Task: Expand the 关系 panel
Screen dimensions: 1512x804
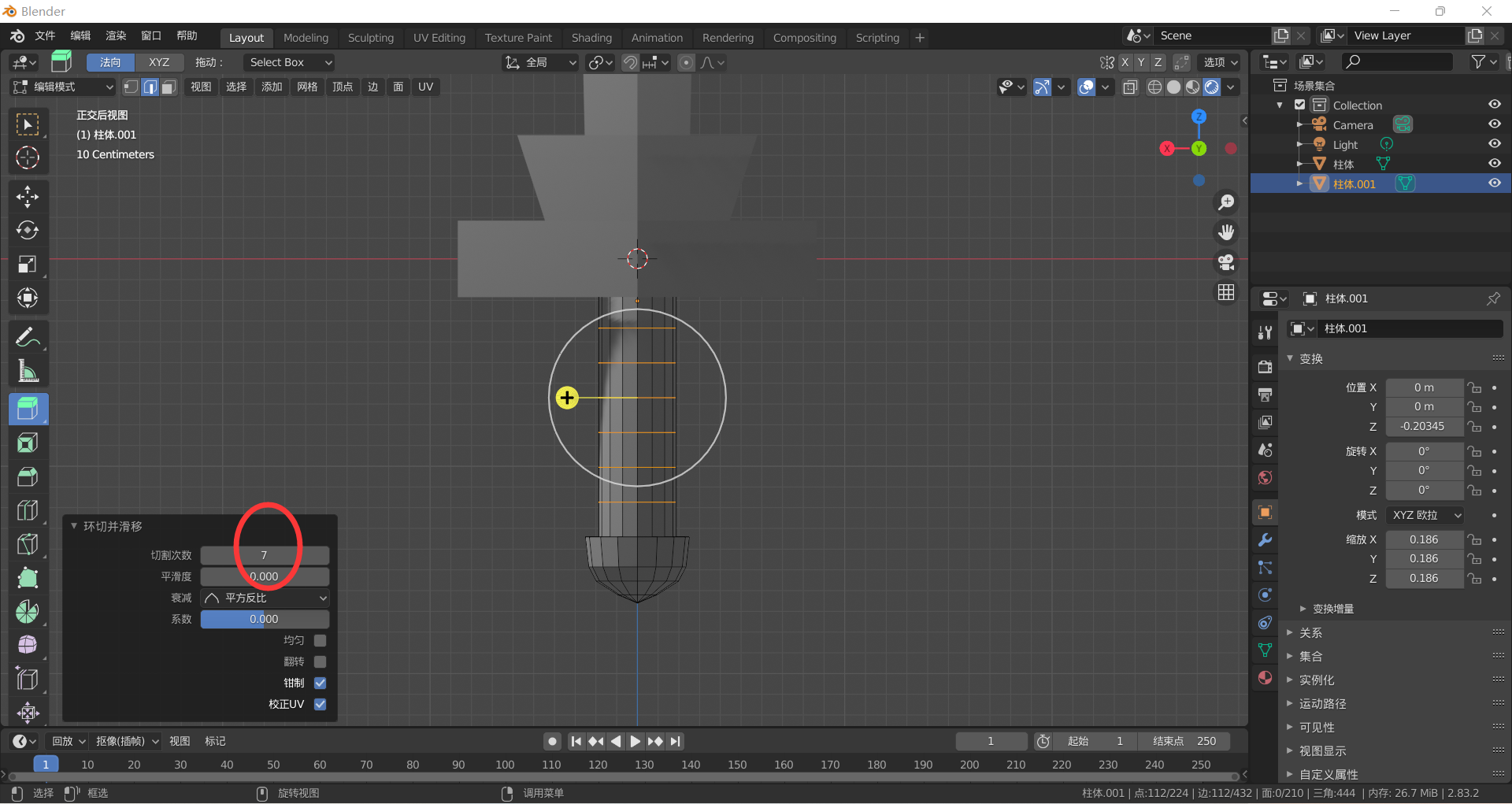Action: [1310, 633]
